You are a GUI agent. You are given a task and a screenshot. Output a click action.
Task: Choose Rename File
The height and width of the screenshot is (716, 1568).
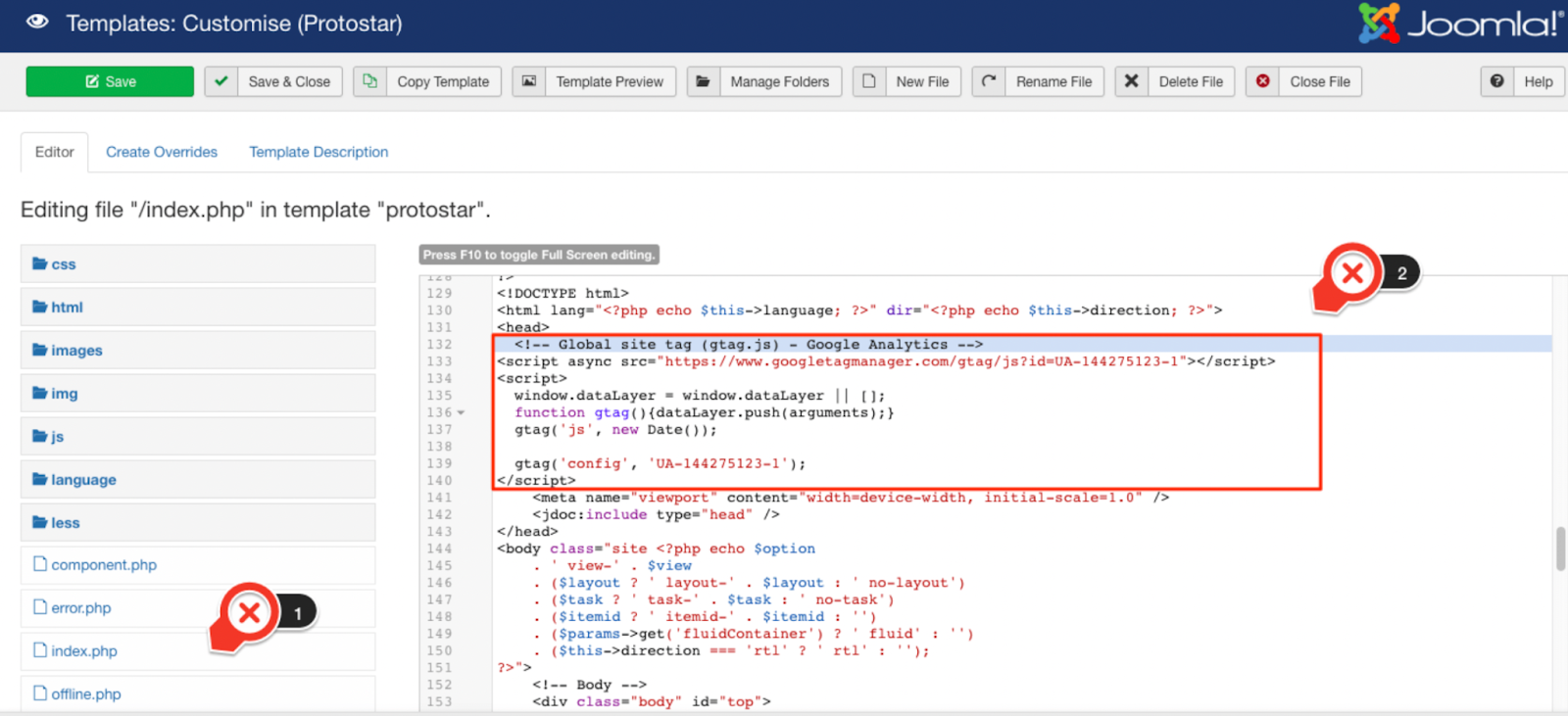click(x=1053, y=81)
